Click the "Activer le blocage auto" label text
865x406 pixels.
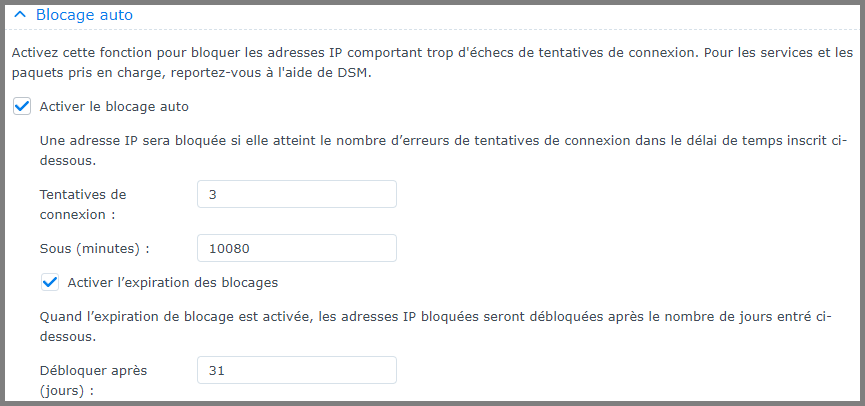(114, 106)
